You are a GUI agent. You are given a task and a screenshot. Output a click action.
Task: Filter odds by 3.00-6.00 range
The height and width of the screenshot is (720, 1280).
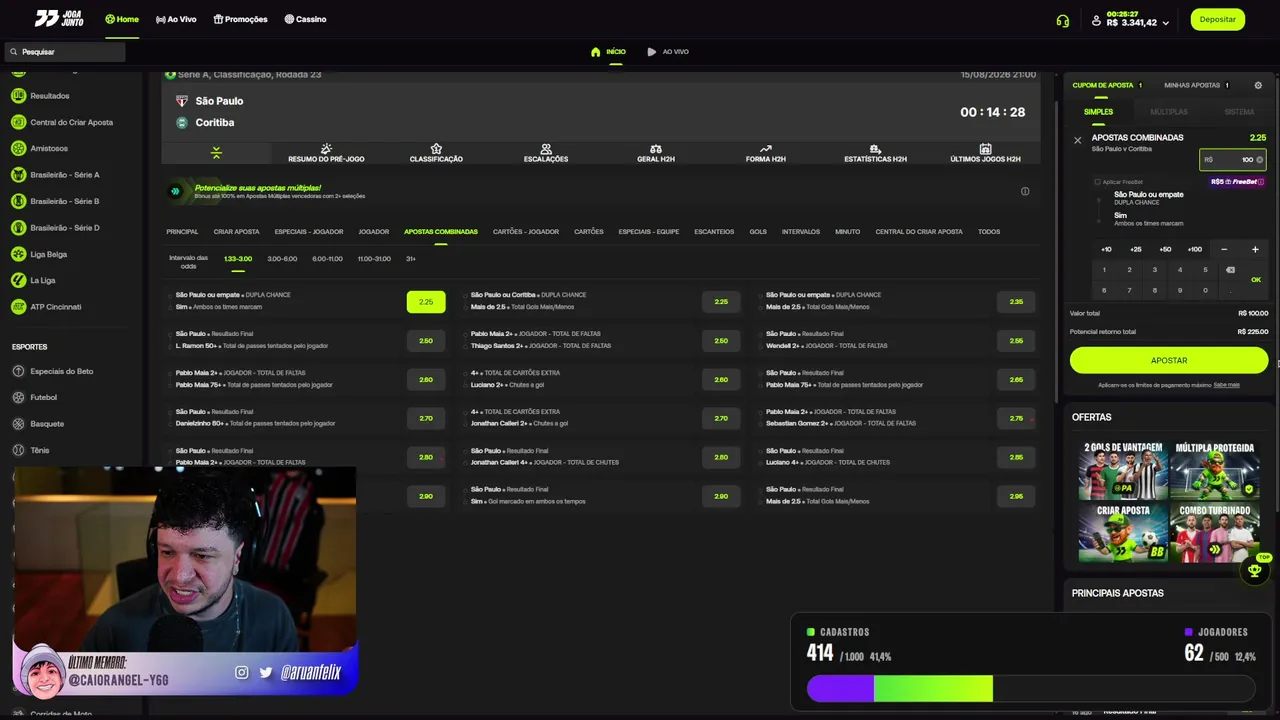(x=282, y=259)
